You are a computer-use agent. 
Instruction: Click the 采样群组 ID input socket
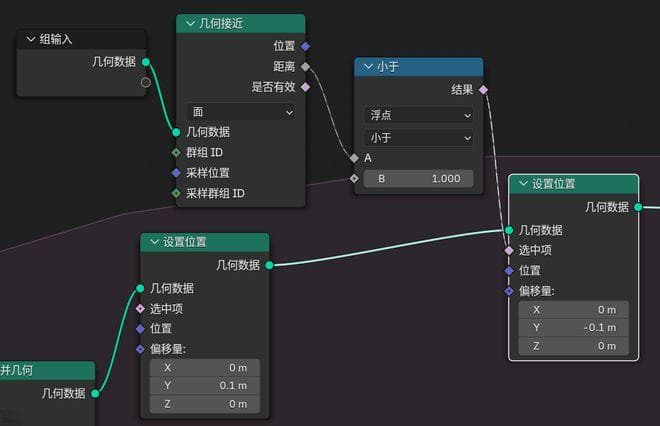tap(176, 193)
